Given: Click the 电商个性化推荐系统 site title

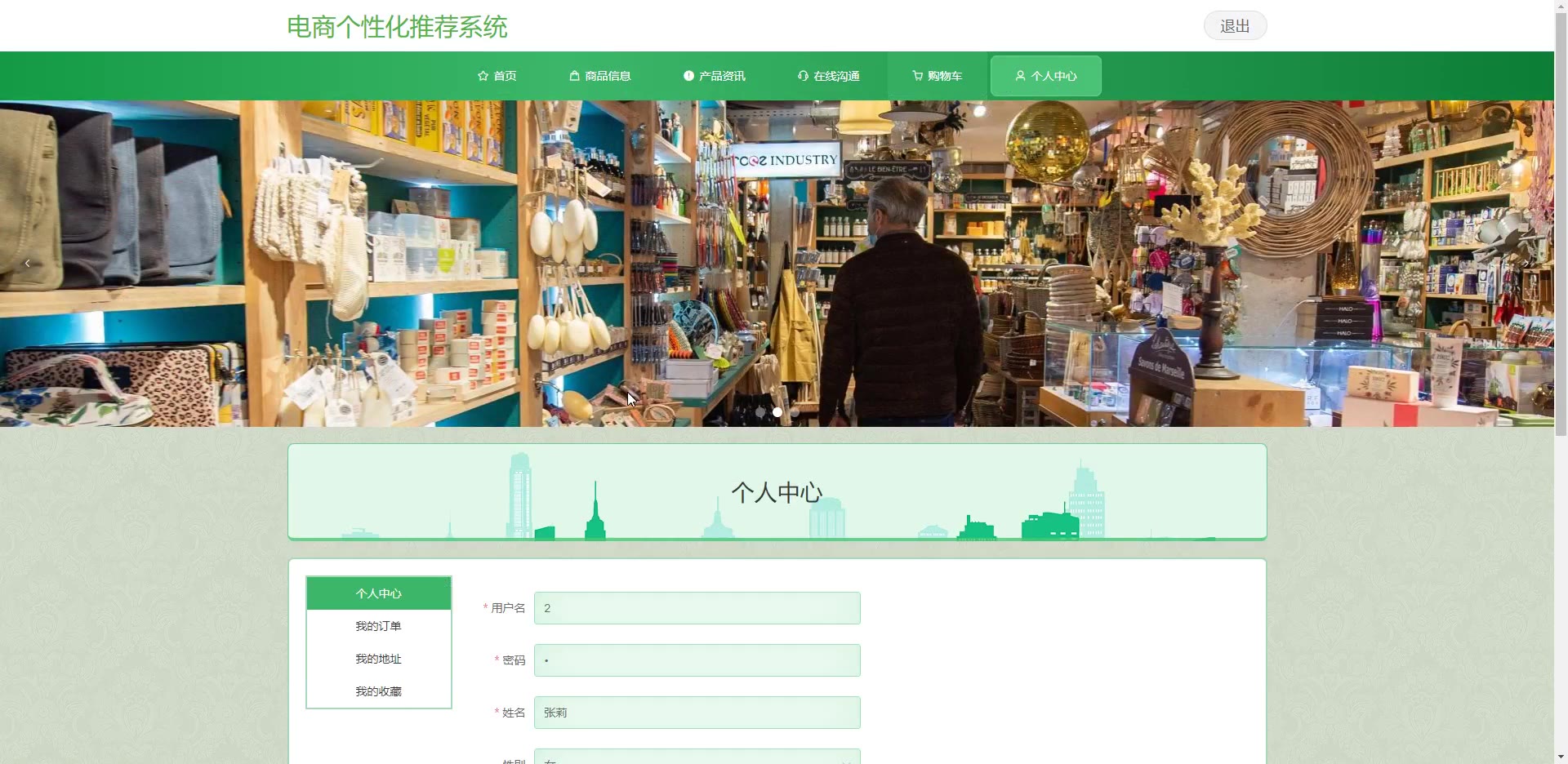Looking at the screenshot, I should click(x=397, y=27).
